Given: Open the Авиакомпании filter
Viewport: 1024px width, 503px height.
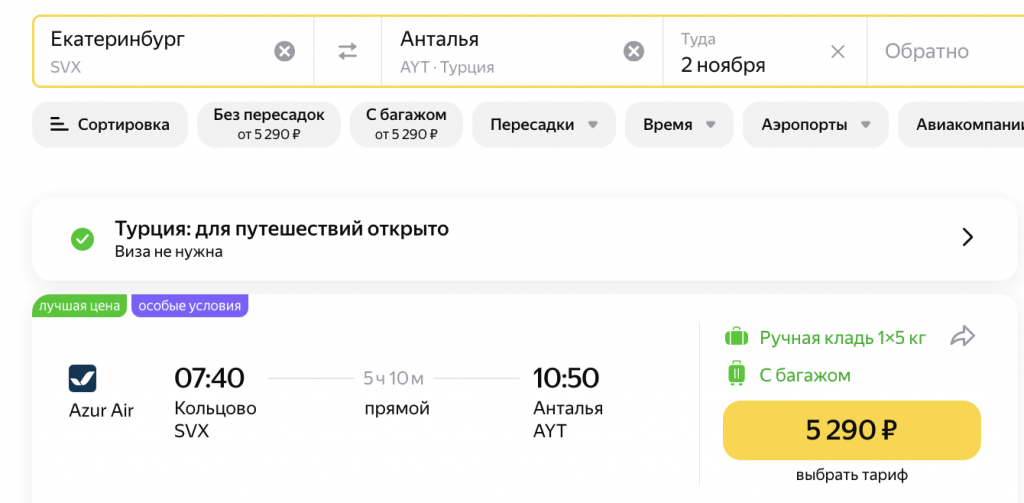Looking at the screenshot, I should 961,125.
